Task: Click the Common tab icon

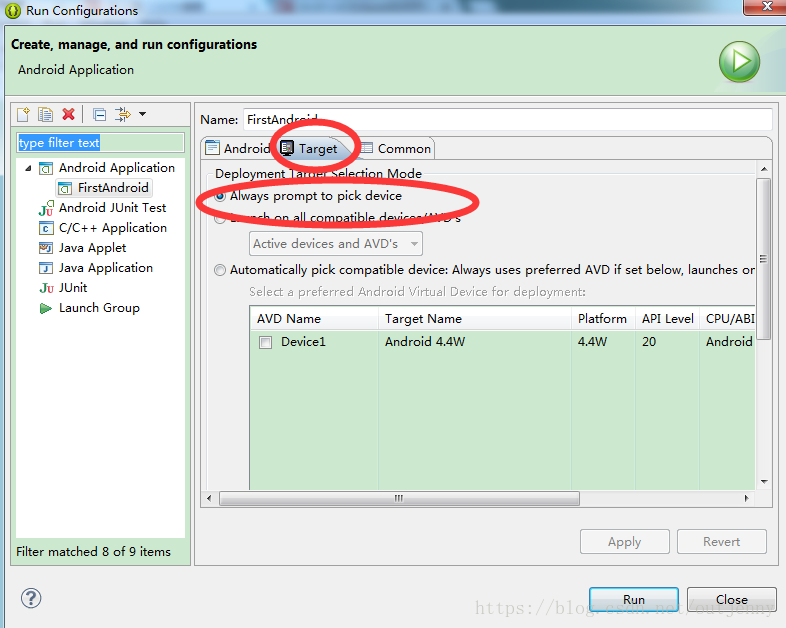Action: click(x=367, y=148)
